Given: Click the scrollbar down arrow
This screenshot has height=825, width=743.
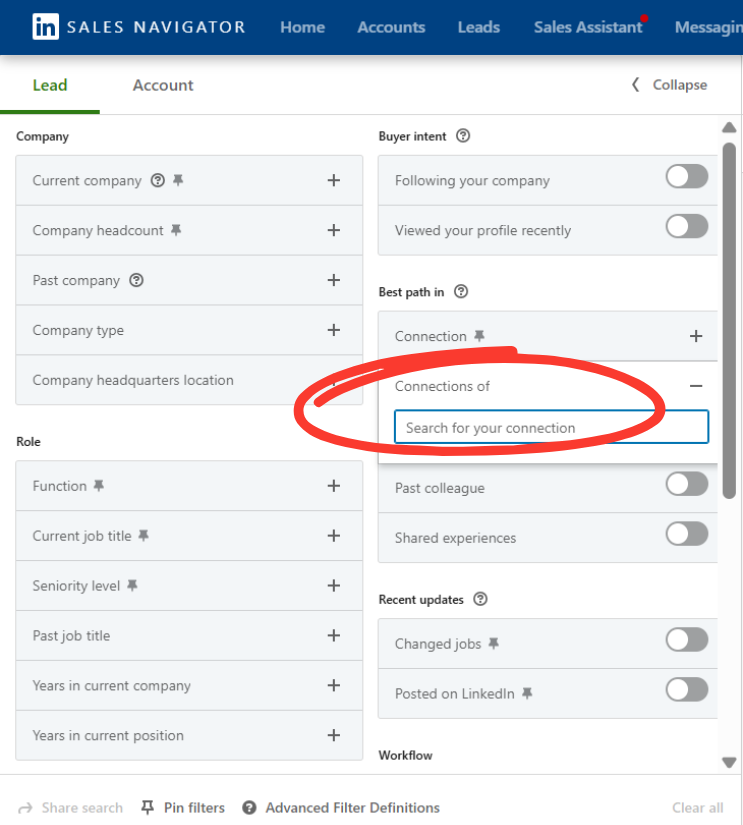Looking at the screenshot, I should tap(729, 762).
